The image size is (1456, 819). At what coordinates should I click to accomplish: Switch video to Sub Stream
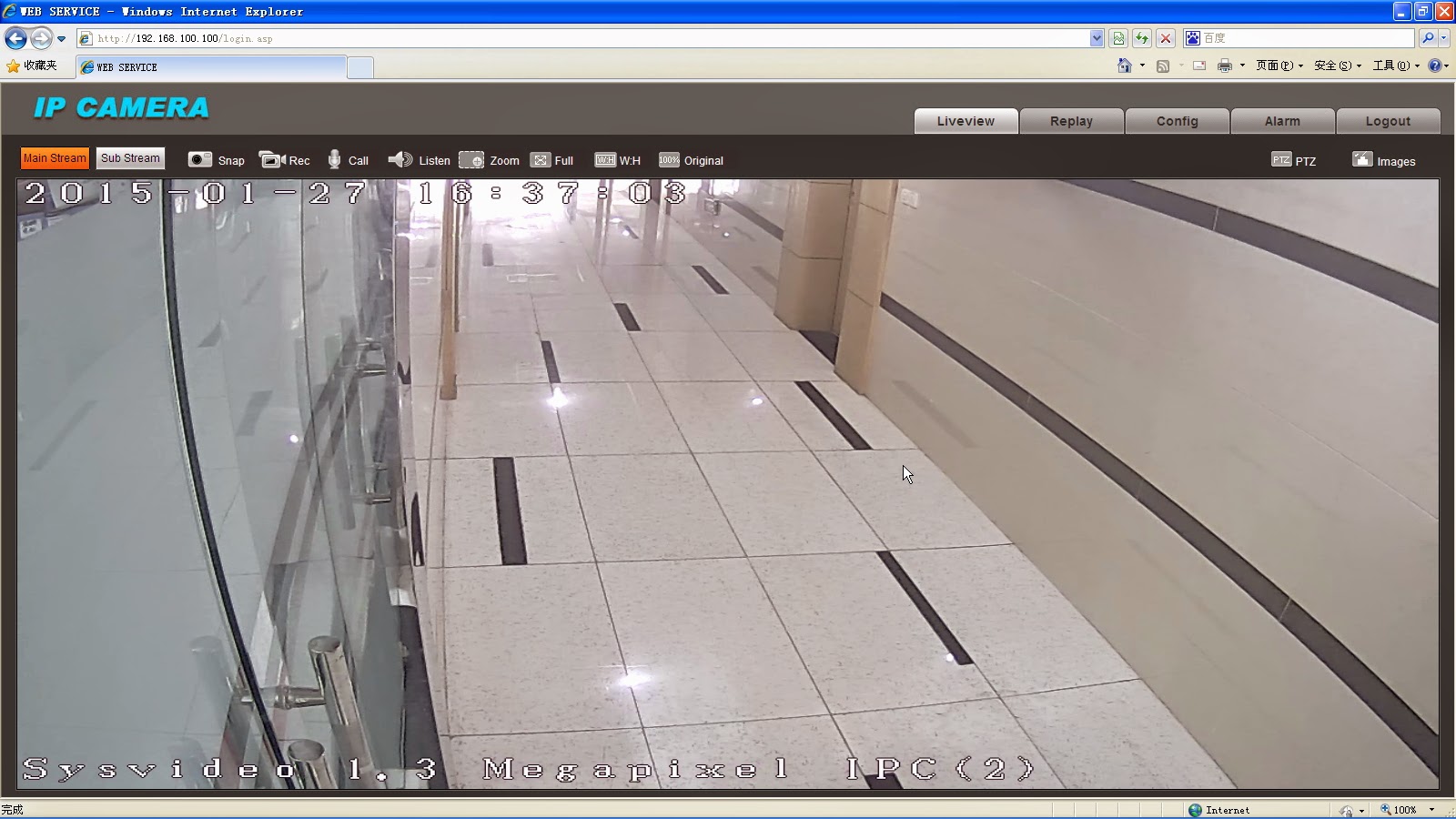click(x=130, y=158)
